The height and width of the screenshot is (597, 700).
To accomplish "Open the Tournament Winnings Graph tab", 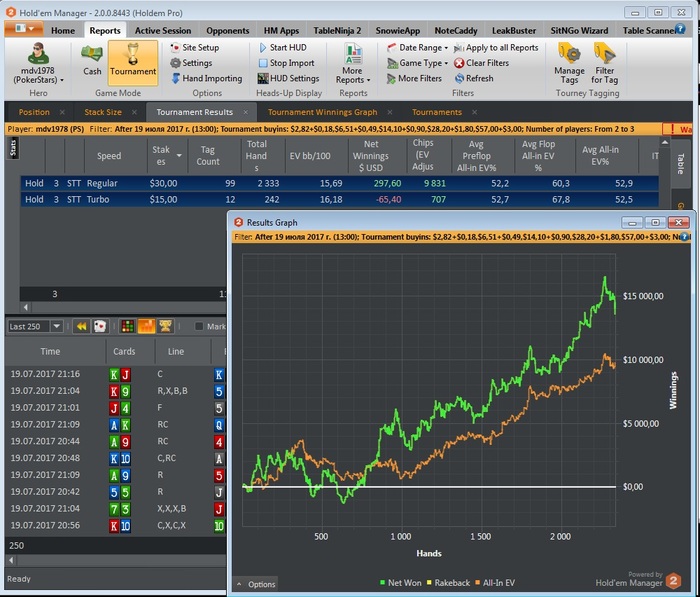I will point(322,112).
